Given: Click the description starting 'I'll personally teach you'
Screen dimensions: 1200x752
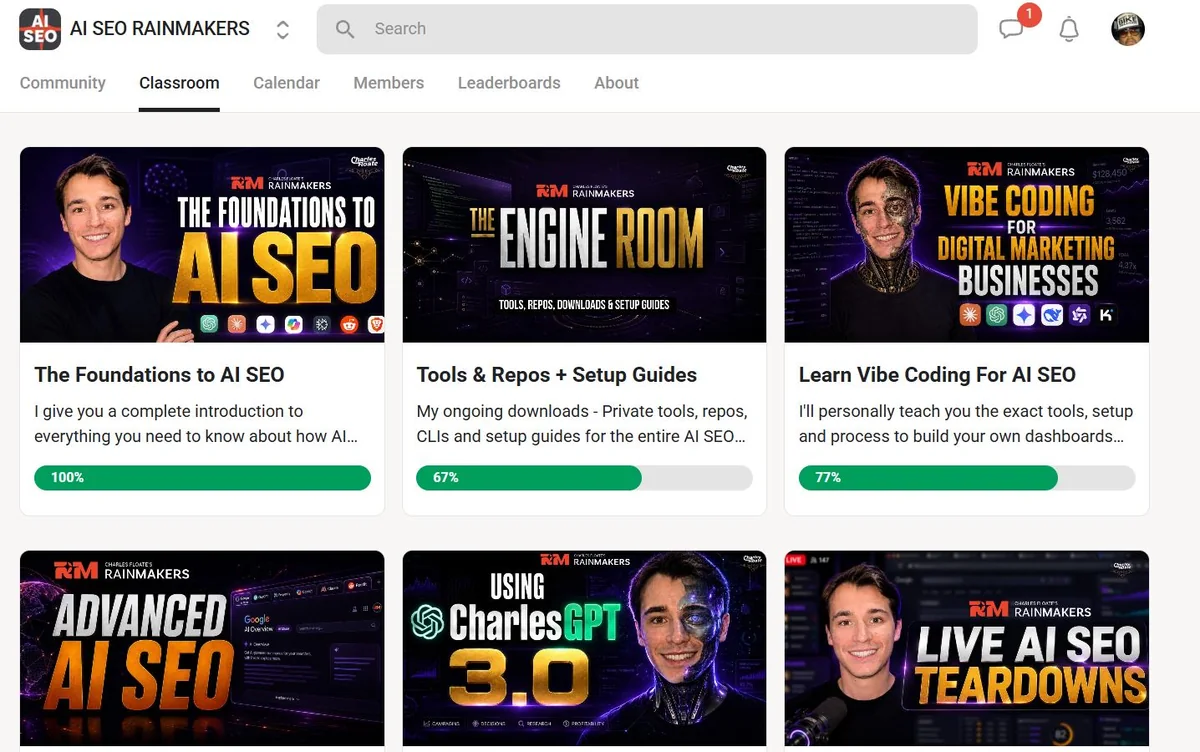Looking at the screenshot, I should [x=966, y=424].
